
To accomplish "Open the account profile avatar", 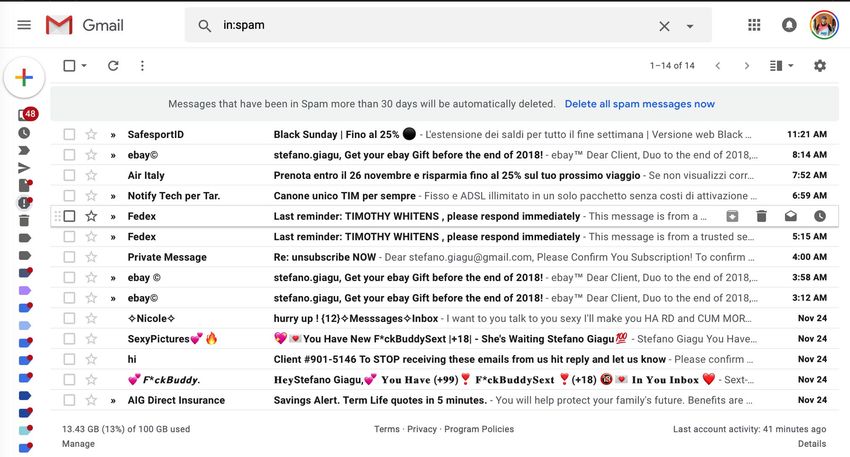I will click(x=824, y=25).
